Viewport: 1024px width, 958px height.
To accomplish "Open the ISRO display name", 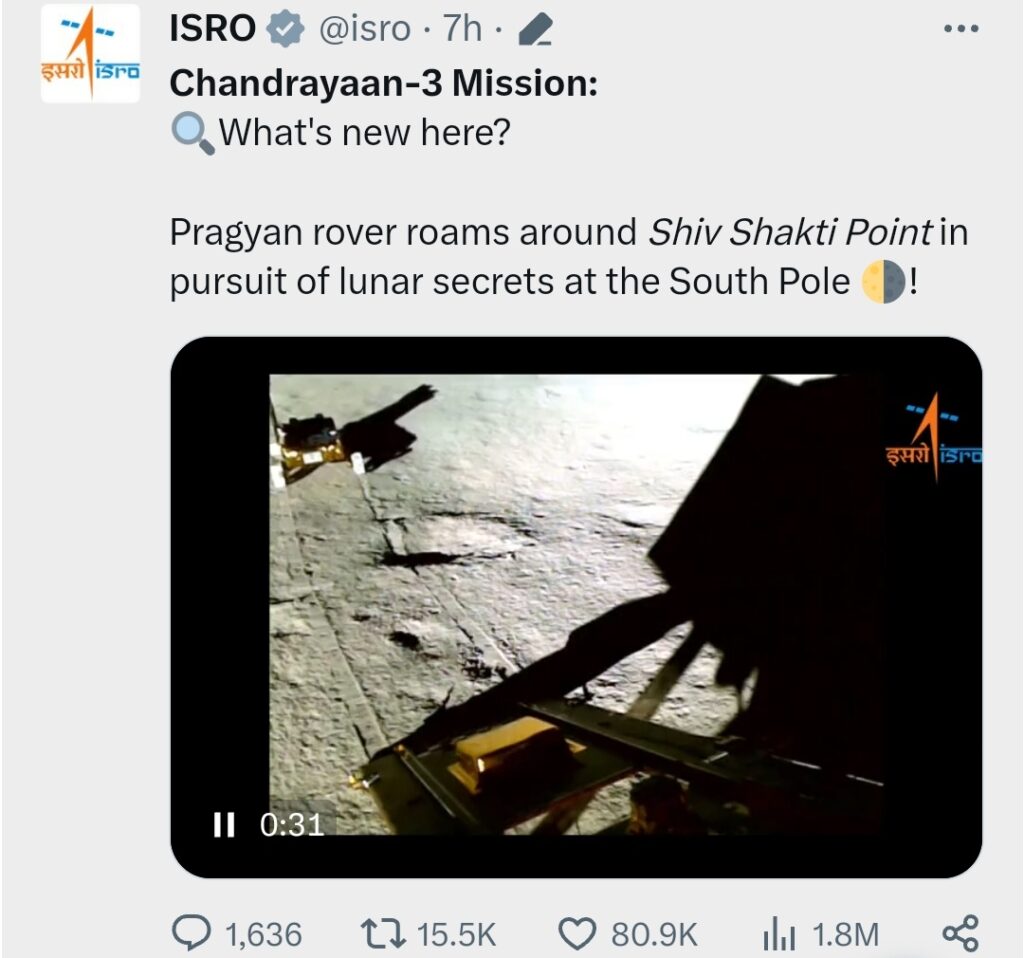I will click(x=212, y=29).
